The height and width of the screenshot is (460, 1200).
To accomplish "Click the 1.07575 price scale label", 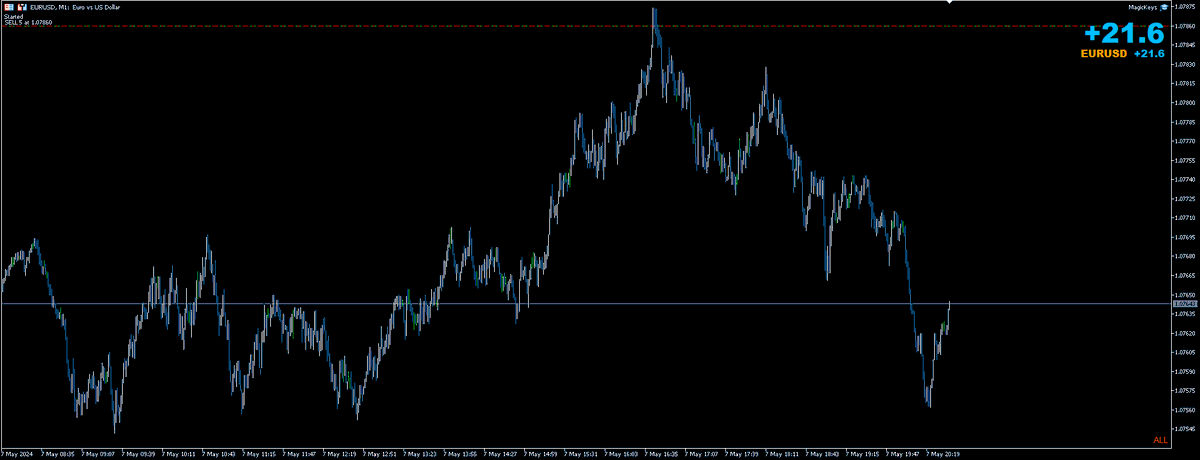I will (1183, 391).
